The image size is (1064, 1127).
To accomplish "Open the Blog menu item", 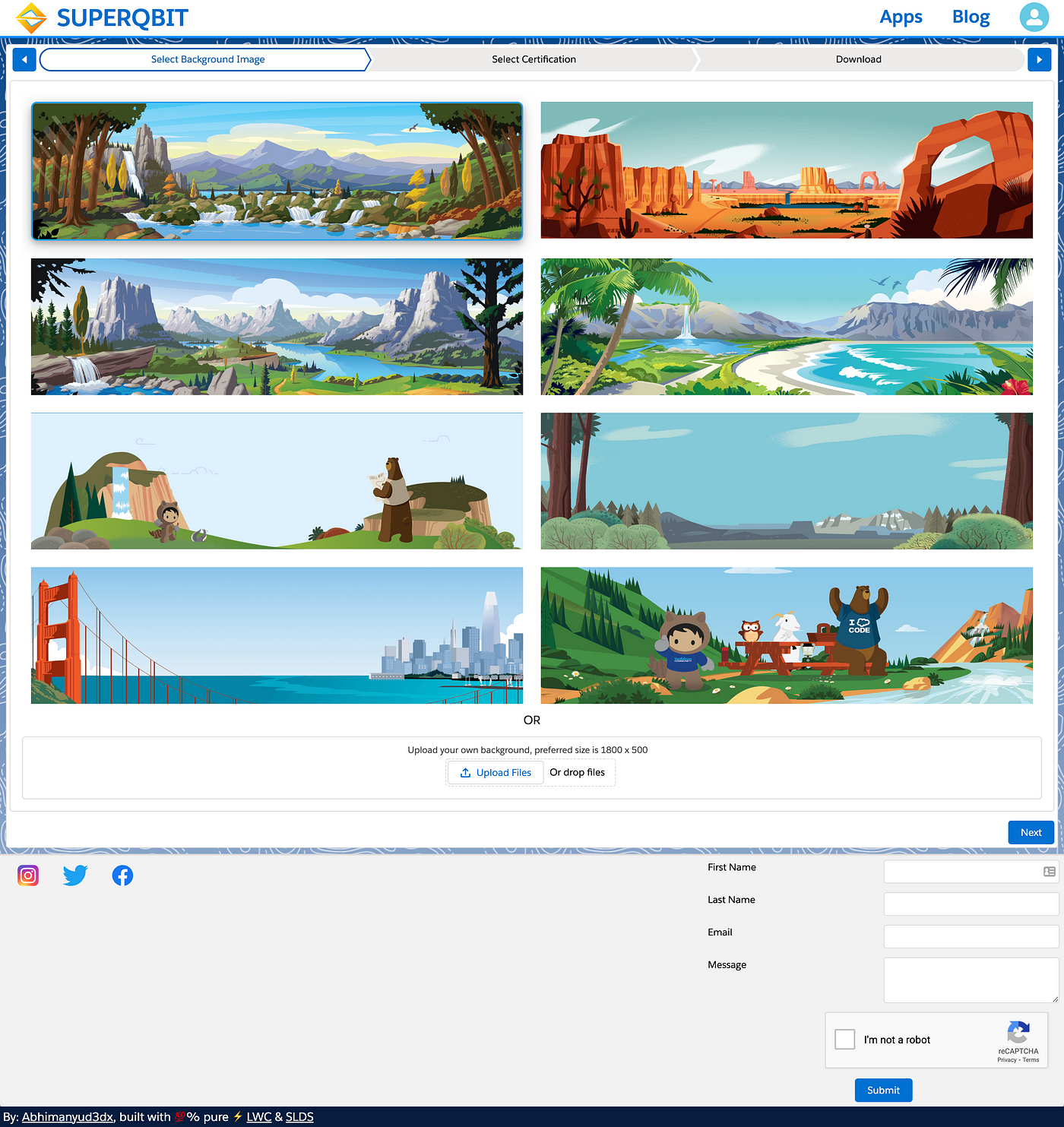I will [971, 17].
